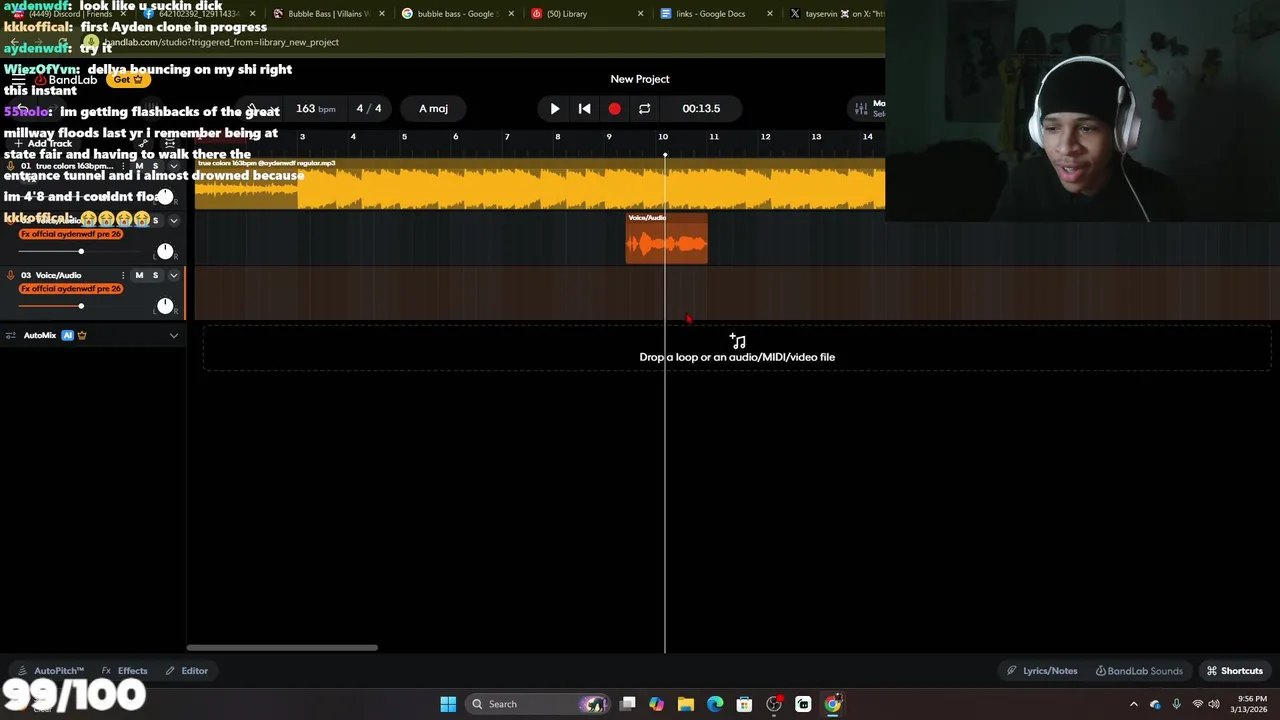Viewport: 1280px width, 720px height.
Task: Edit the 163 bpm tempo field
Action: [315, 108]
